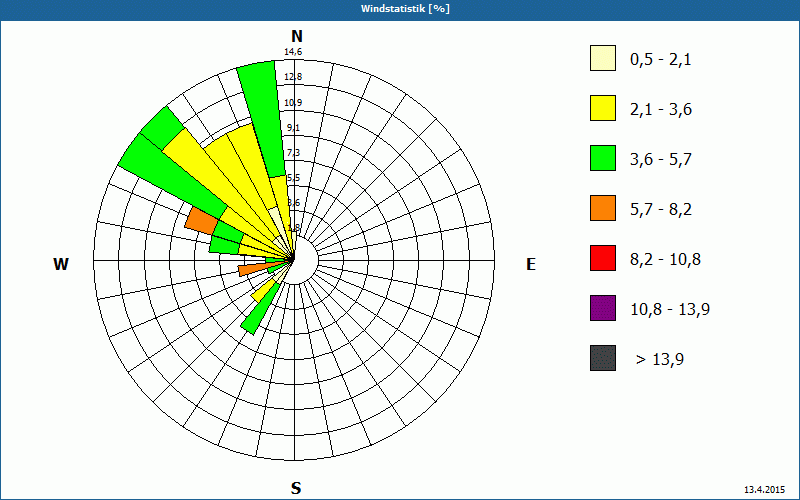Click the 14,6 axis scale value

tap(293, 52)
